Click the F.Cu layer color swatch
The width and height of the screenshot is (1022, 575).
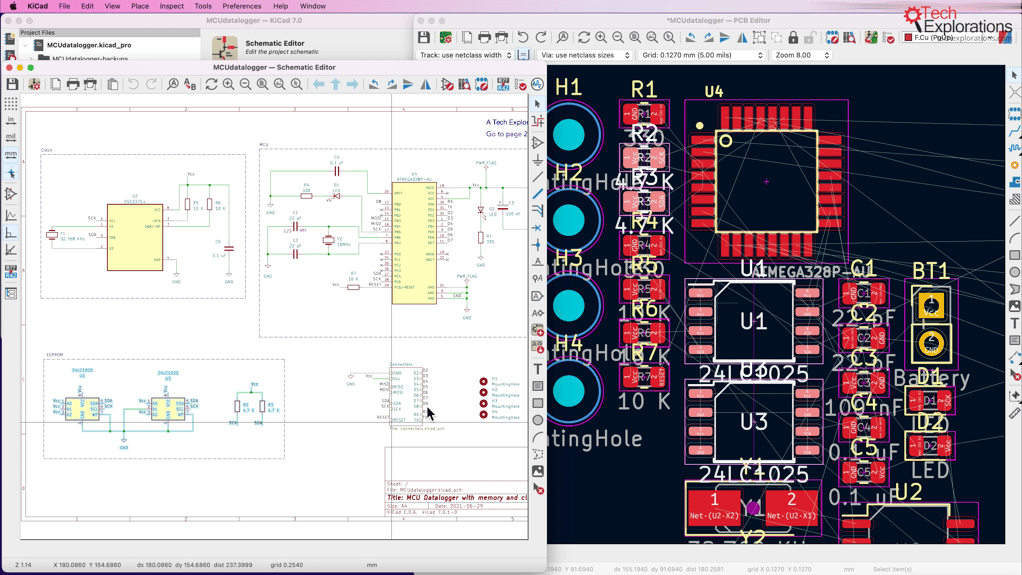(908, 38)
